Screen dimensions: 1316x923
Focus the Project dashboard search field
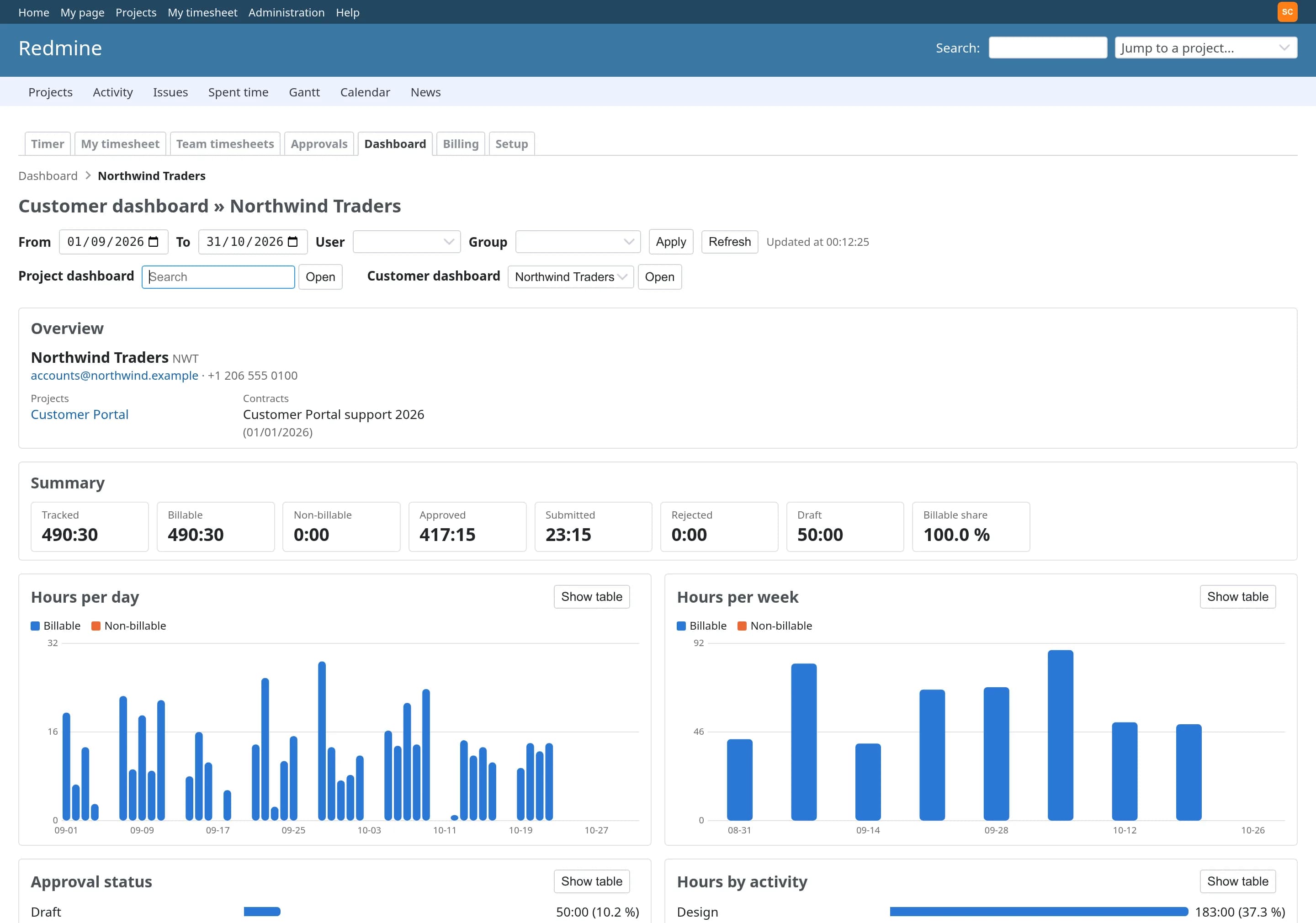click(x=218, y=277)
